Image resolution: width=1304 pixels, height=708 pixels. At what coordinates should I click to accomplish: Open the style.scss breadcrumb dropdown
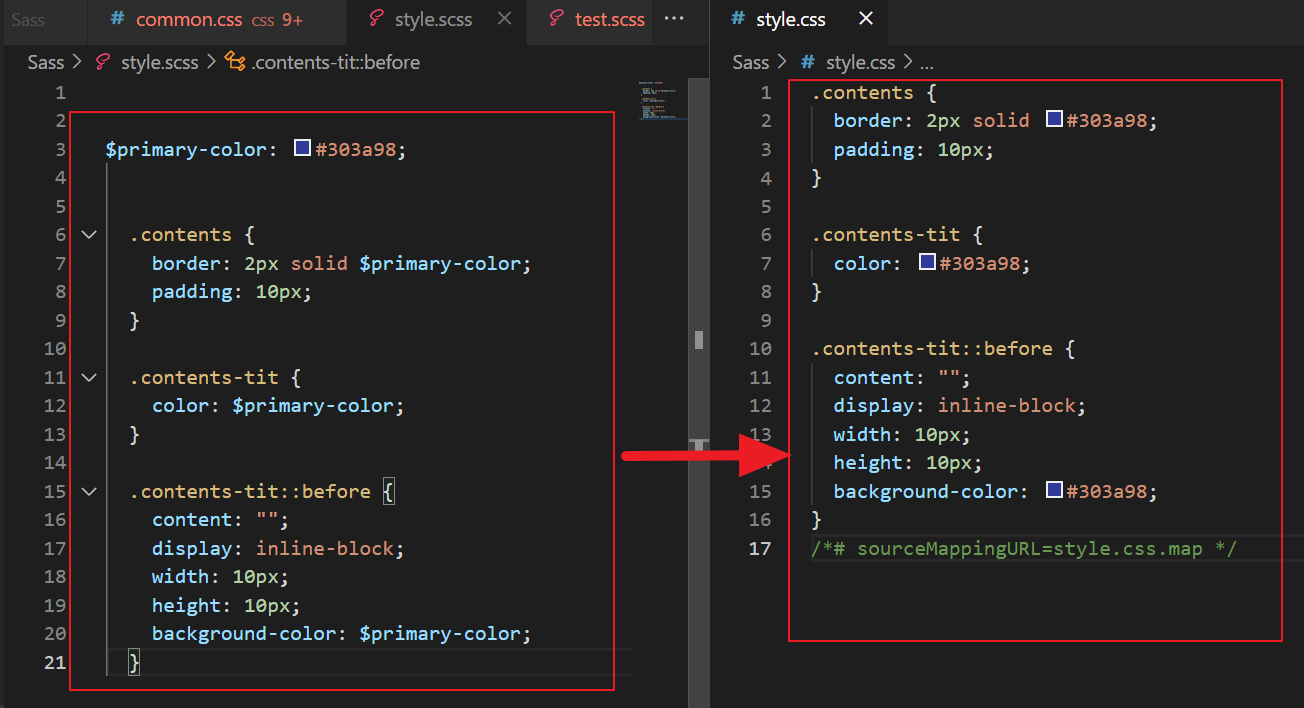160,62
